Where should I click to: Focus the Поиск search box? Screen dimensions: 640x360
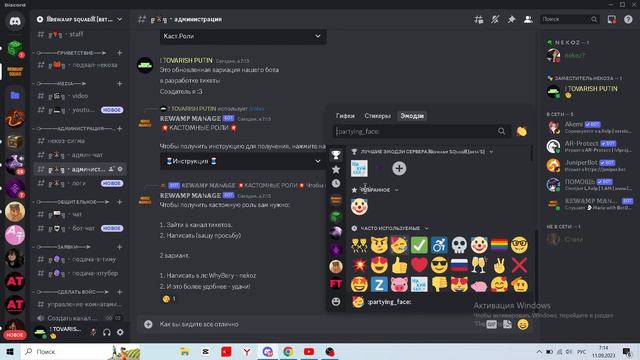click(569, 19)
